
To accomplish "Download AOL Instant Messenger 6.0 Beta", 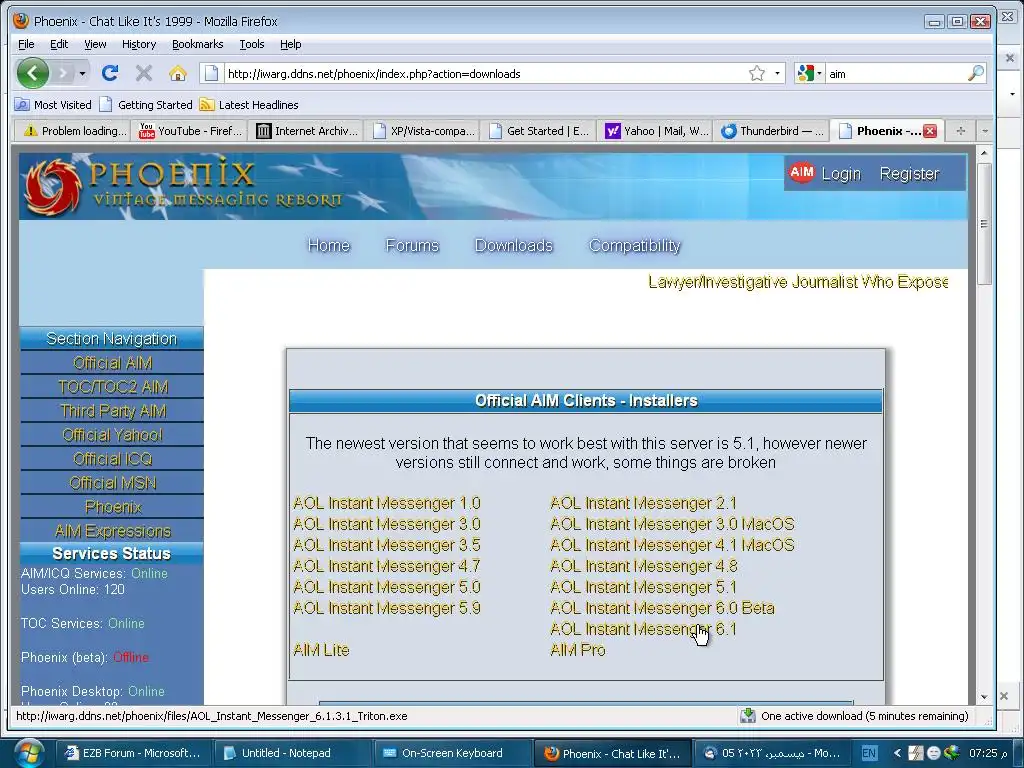I will click(x=662, y=608).
